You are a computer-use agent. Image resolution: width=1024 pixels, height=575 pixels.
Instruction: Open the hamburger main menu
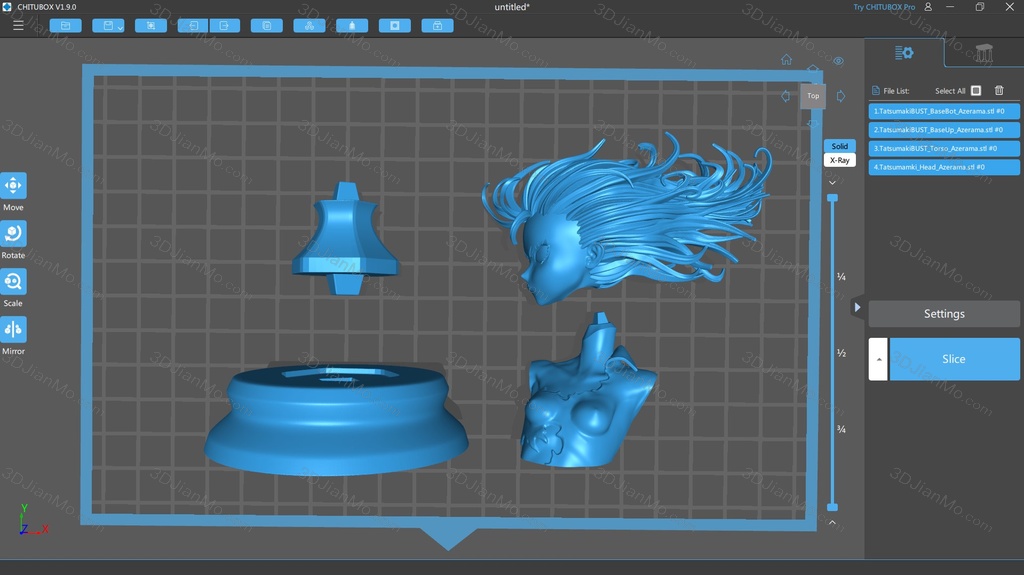point(18,25)
